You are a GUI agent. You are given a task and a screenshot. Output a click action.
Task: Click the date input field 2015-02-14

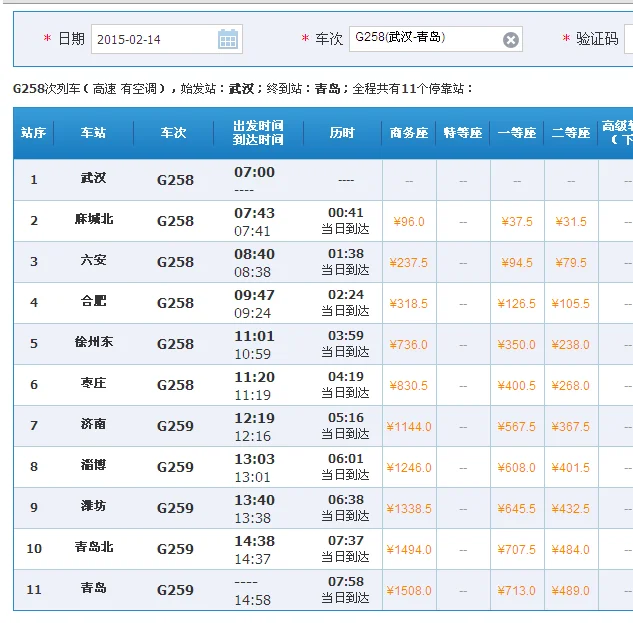coord(167,39)
